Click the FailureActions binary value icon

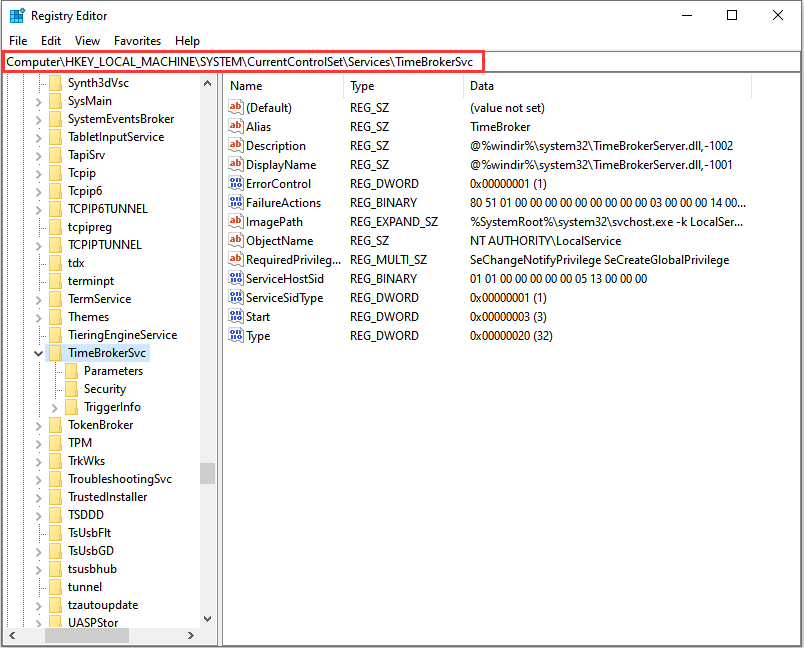point(236,202)
